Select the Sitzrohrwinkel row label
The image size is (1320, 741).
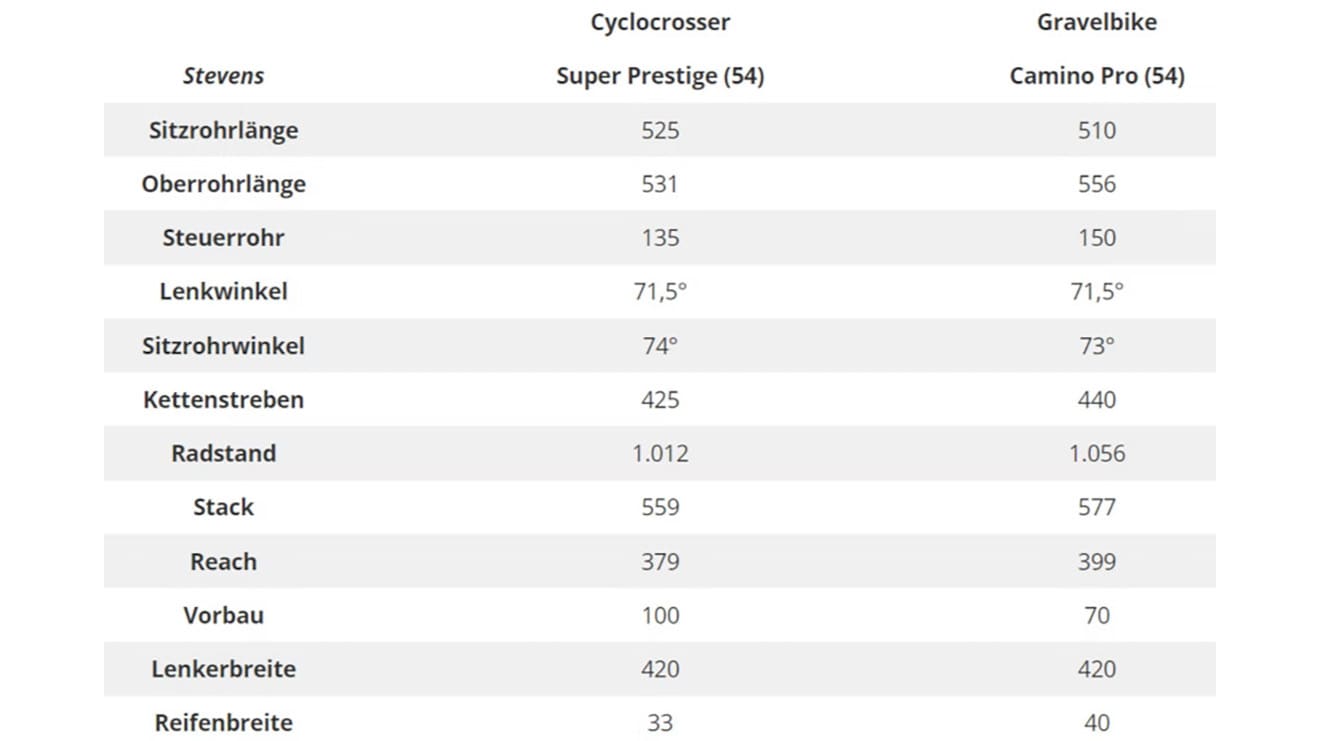coord(223,346)
